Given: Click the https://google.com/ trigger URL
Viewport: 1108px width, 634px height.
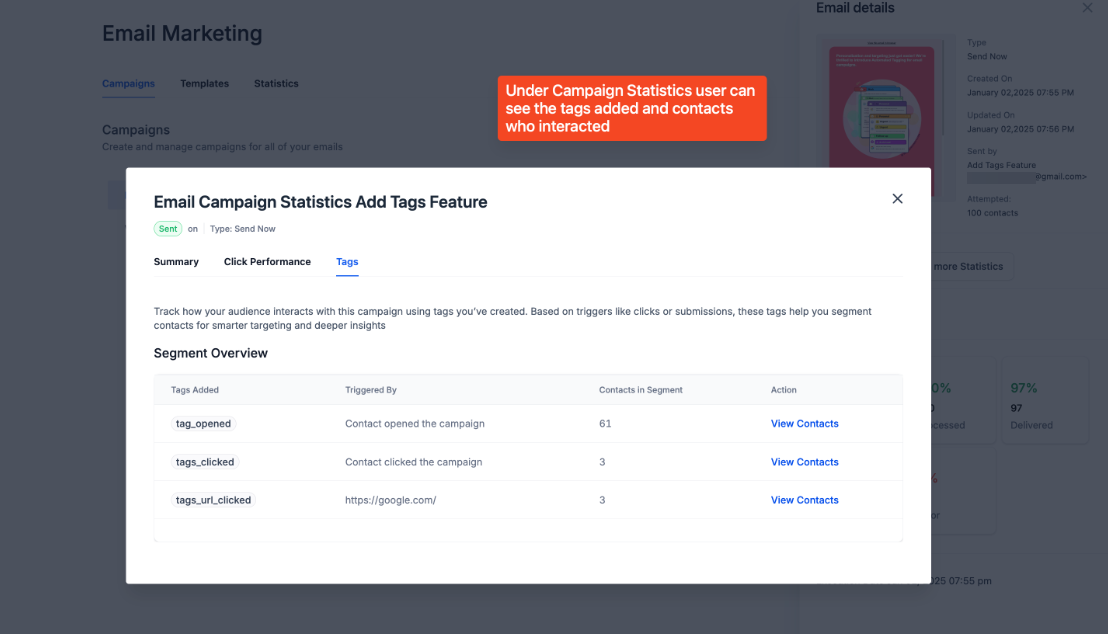Looking at the screenshot, I should (x=390, y=500).
